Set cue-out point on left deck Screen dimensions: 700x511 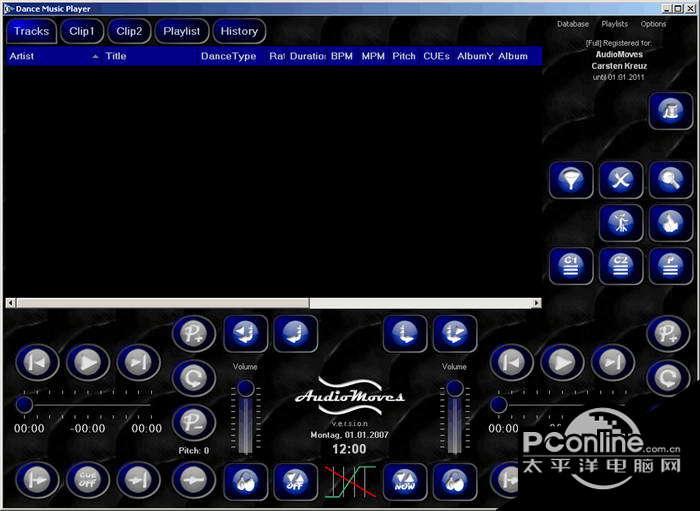pyautogui.click(x=138, y=480)
